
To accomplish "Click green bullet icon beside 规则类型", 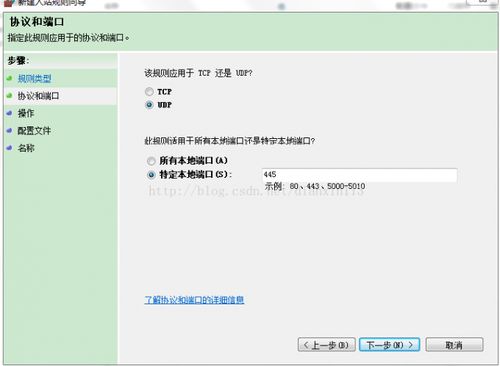I will coord(9,78).
